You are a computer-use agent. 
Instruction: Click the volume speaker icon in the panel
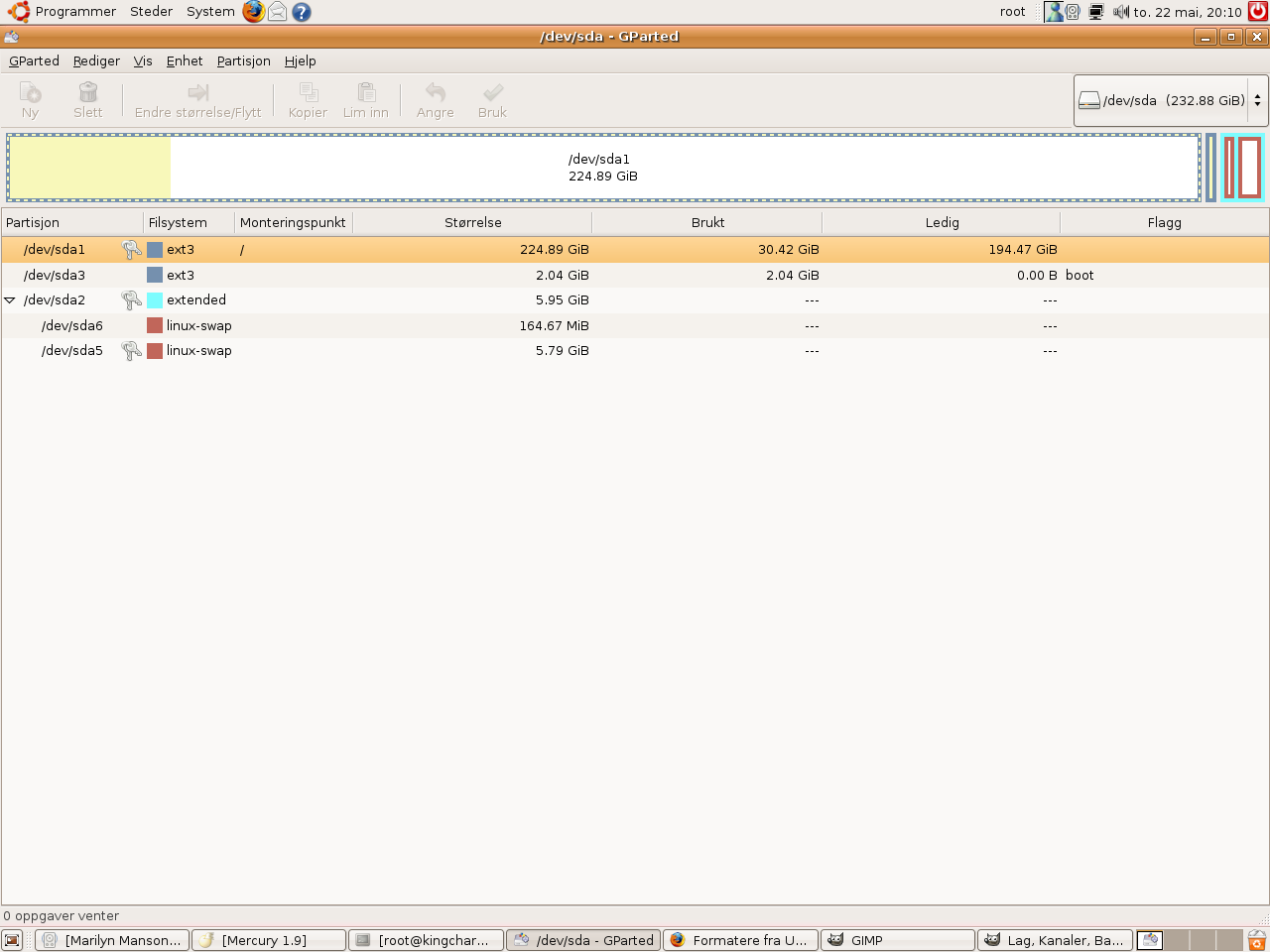(1121, 12)
